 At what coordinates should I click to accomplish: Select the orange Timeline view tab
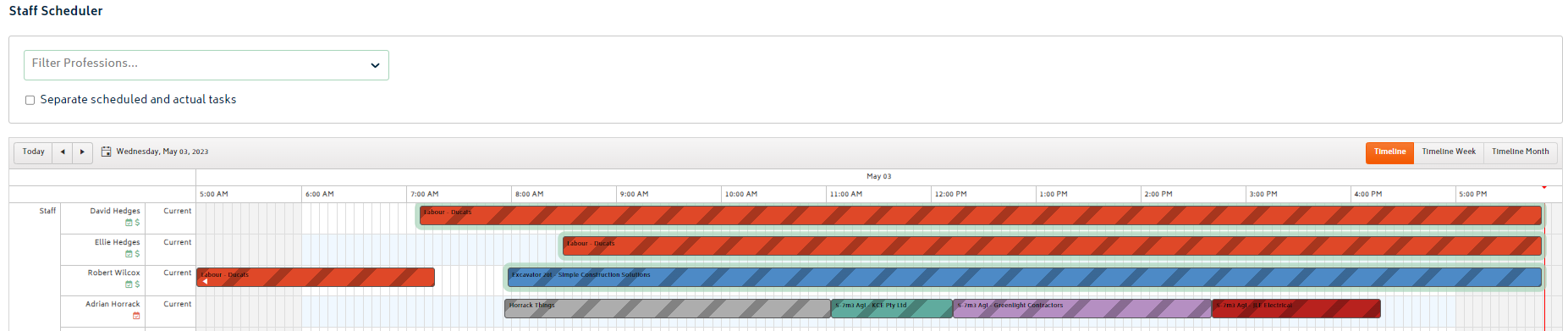1389,152
